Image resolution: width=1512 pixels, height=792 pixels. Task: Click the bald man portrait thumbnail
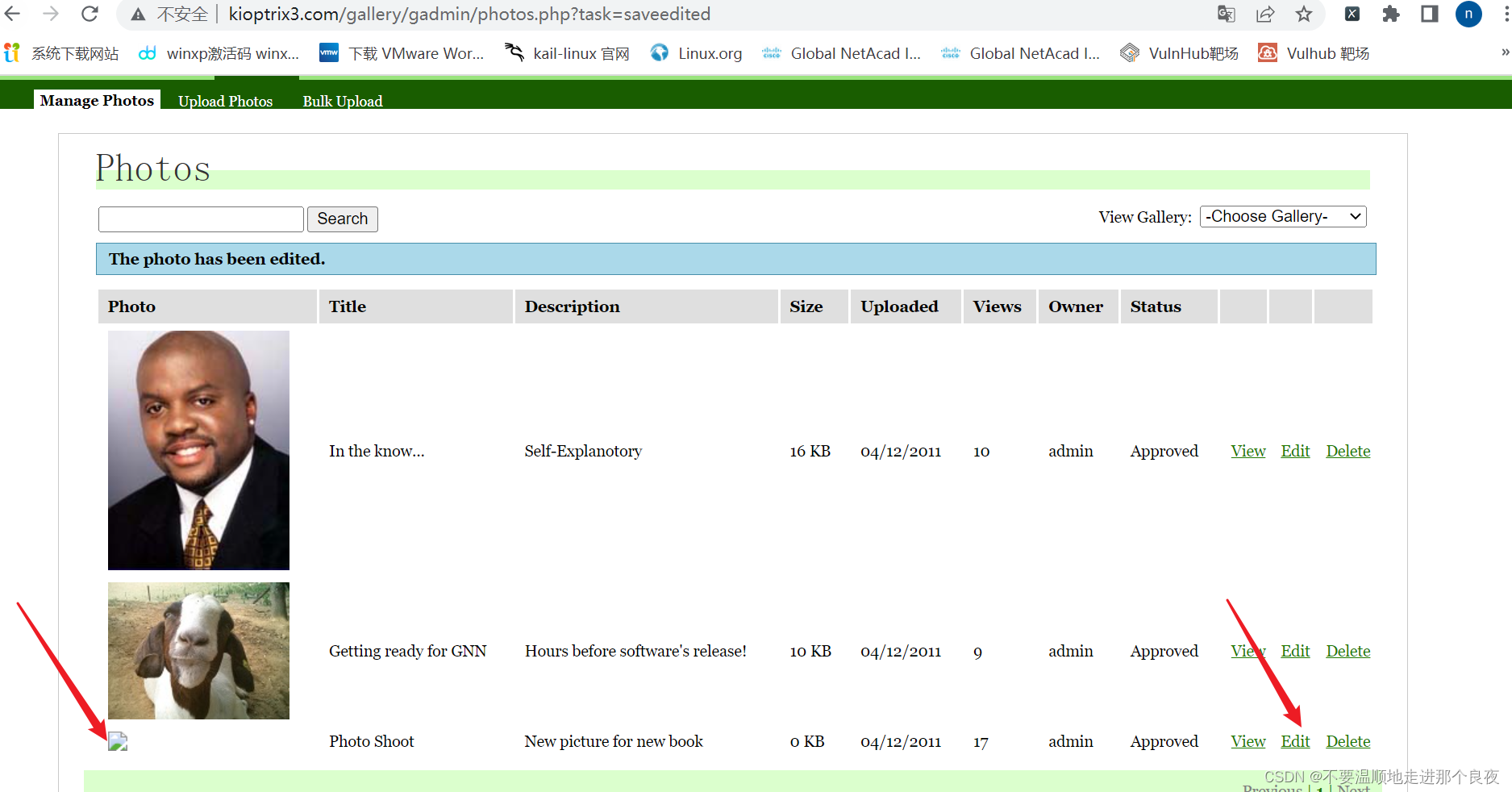198,450
